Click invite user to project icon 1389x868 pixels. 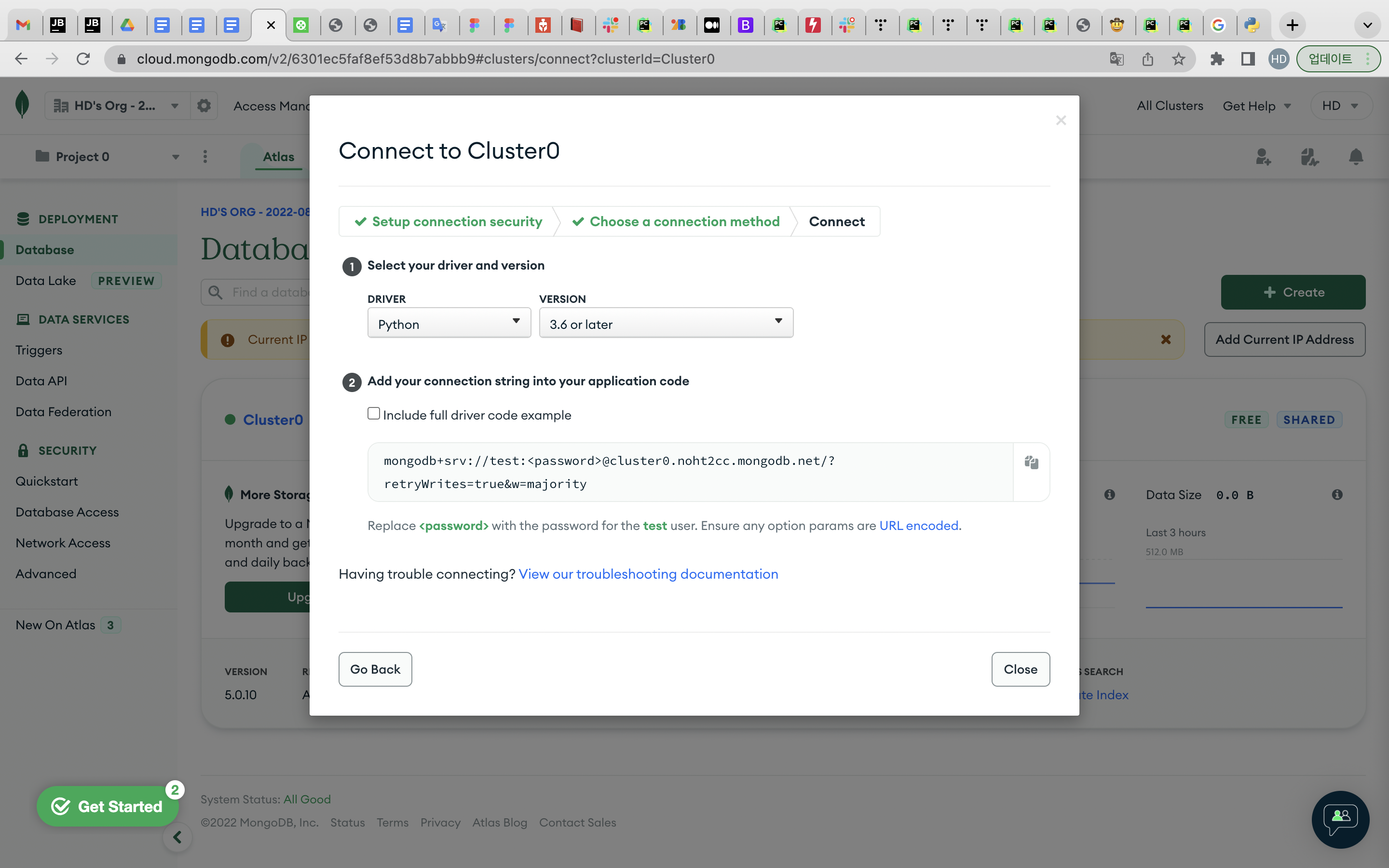tap(1263, 157)
